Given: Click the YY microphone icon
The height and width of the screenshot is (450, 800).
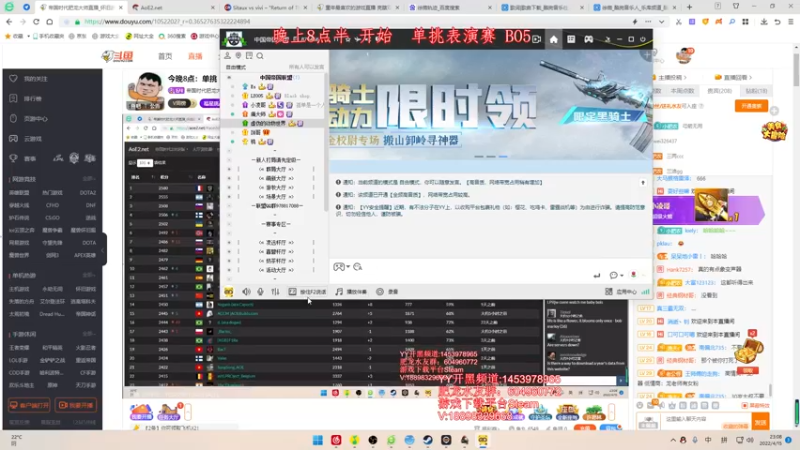Looking at the screenshot, I should coord(260,291).
